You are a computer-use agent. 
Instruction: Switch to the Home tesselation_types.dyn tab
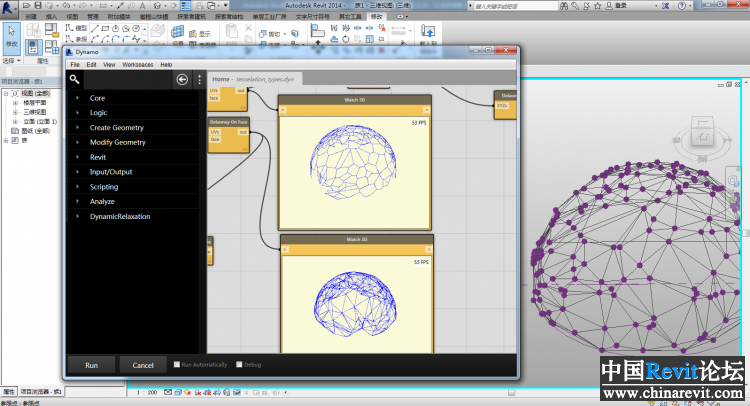tap(254, 78)
